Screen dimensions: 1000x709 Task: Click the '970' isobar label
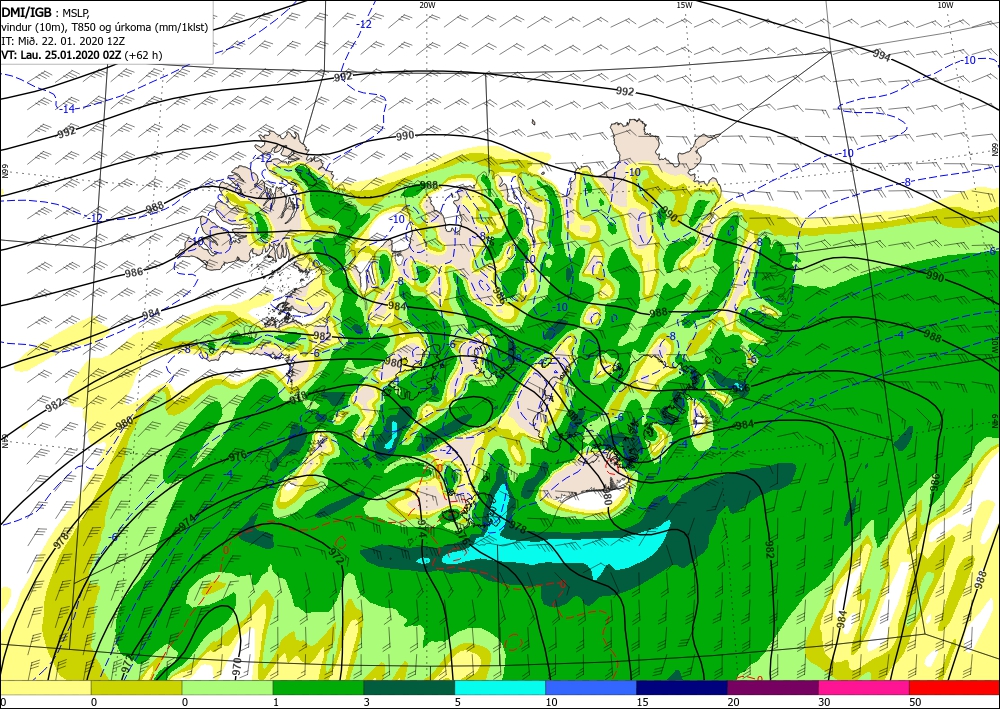[237, 667]
